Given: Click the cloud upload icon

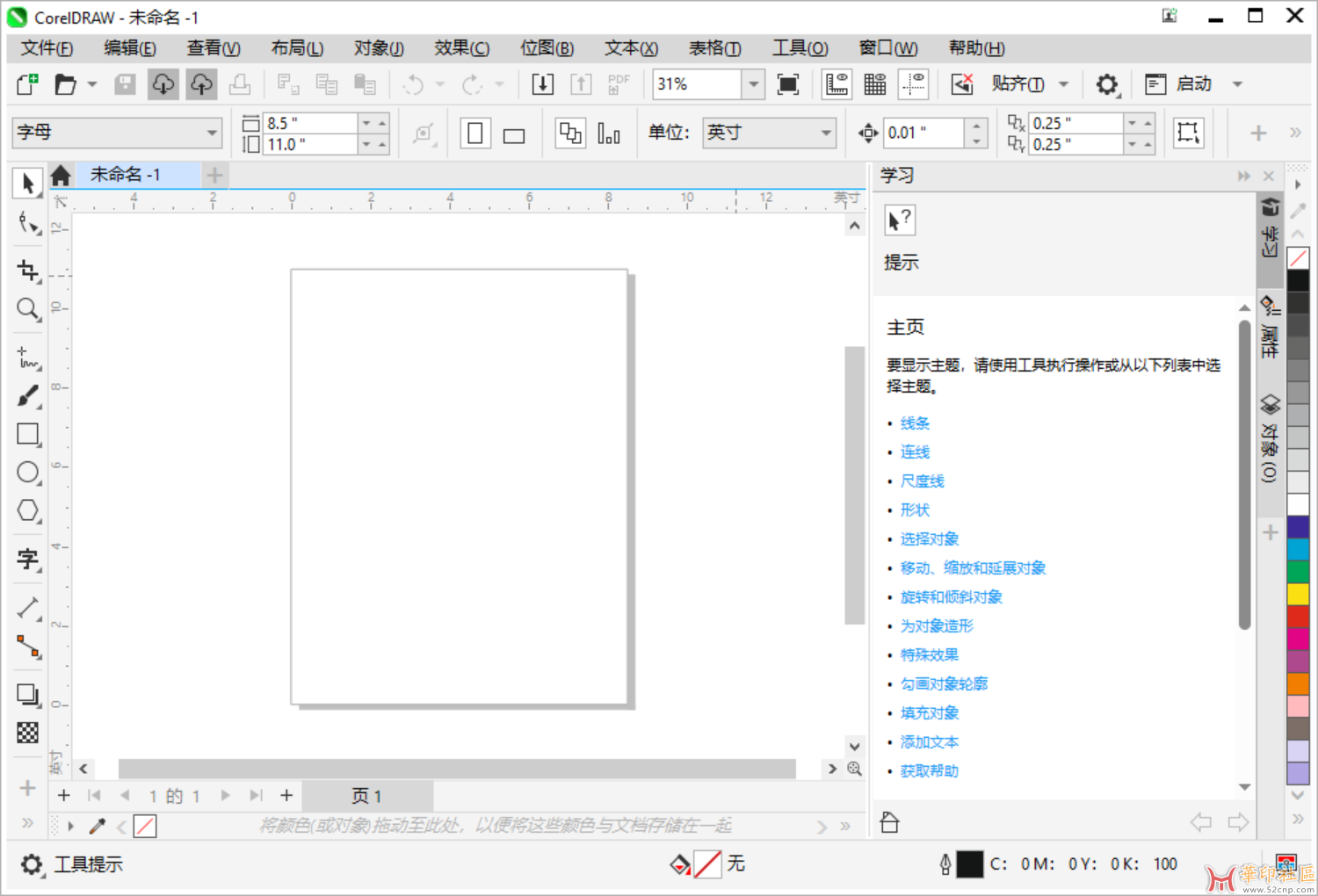Looking at the screenshot, I should click(x=201, y=84).
